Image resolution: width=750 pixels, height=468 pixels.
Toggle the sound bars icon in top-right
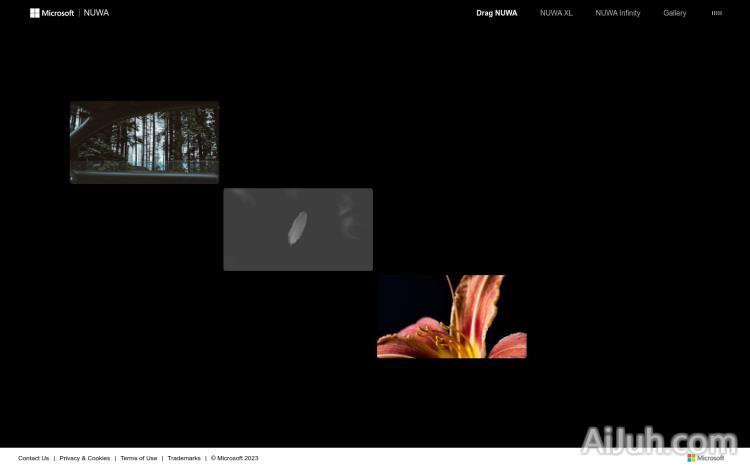(x=716, y=13)
